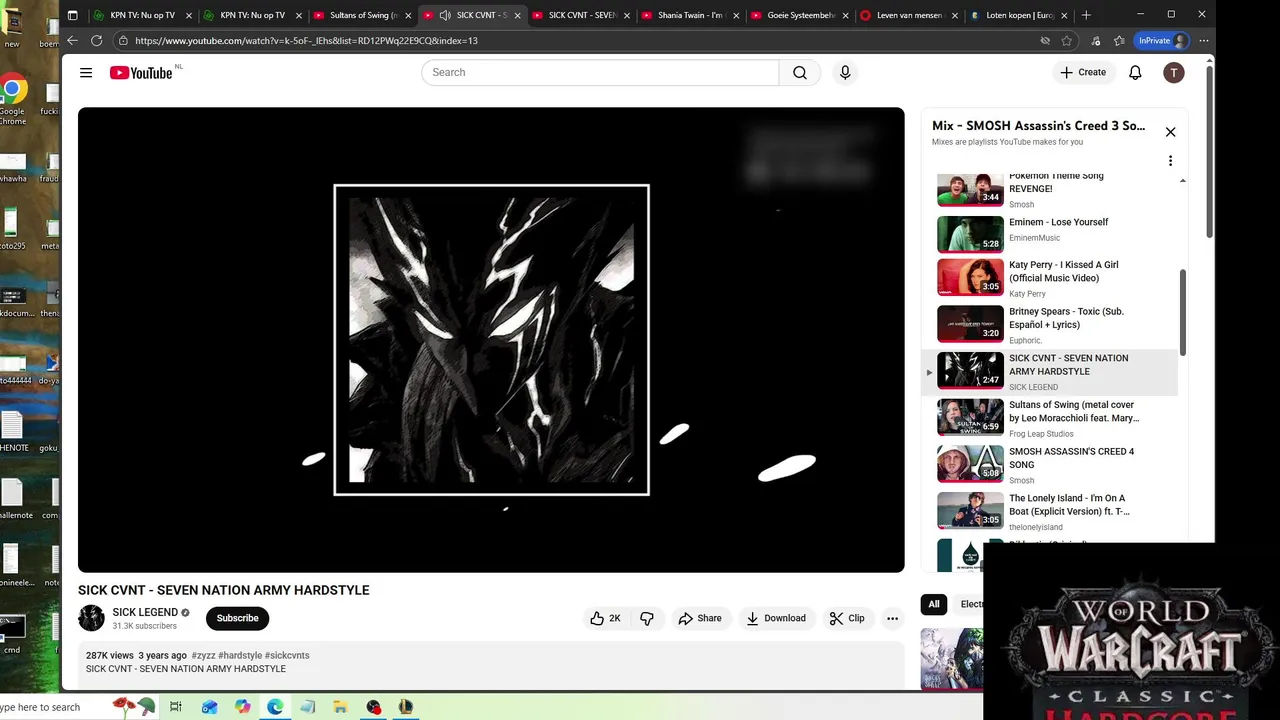Open the SICK LEGEND channel name link
The width and height of the screenshot is (1280, 720).
coord(145,612)
